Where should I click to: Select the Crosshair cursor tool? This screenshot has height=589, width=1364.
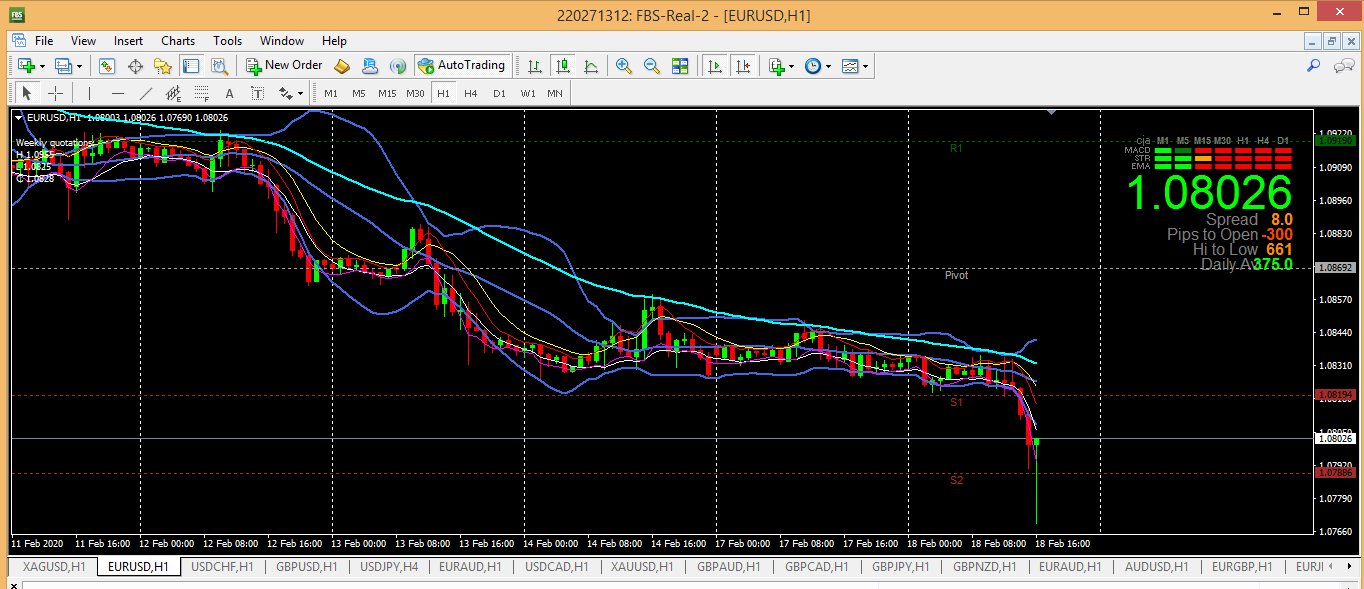[56, 93]
